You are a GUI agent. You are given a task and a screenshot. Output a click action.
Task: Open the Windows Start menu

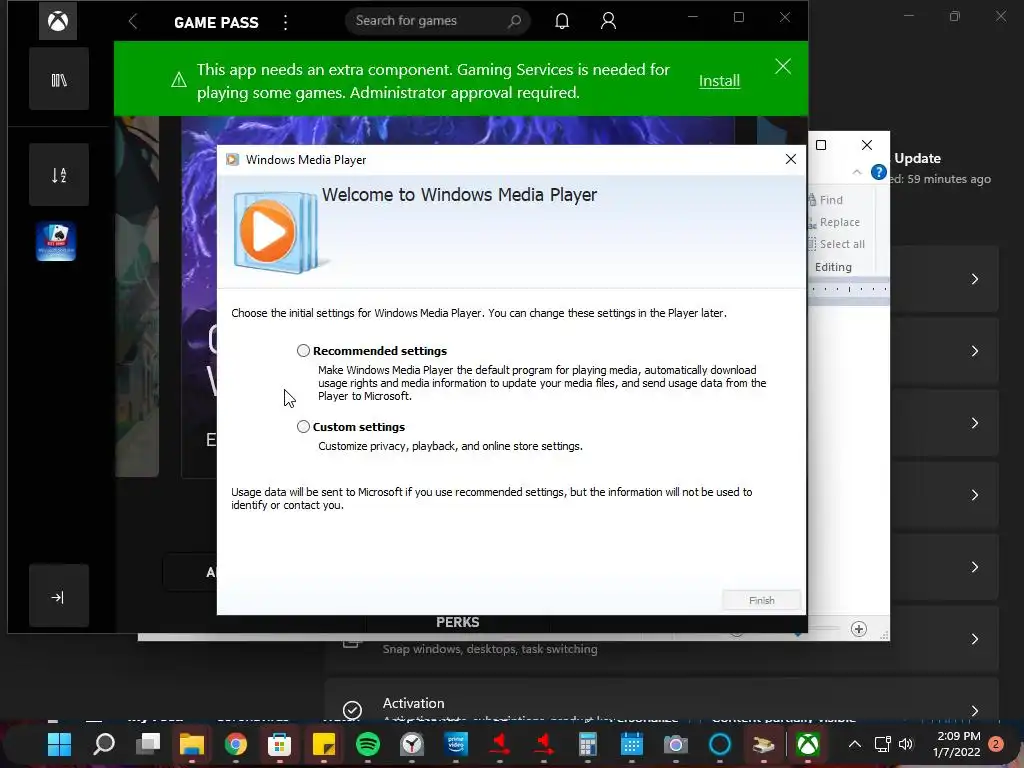[x=59, y=744]
